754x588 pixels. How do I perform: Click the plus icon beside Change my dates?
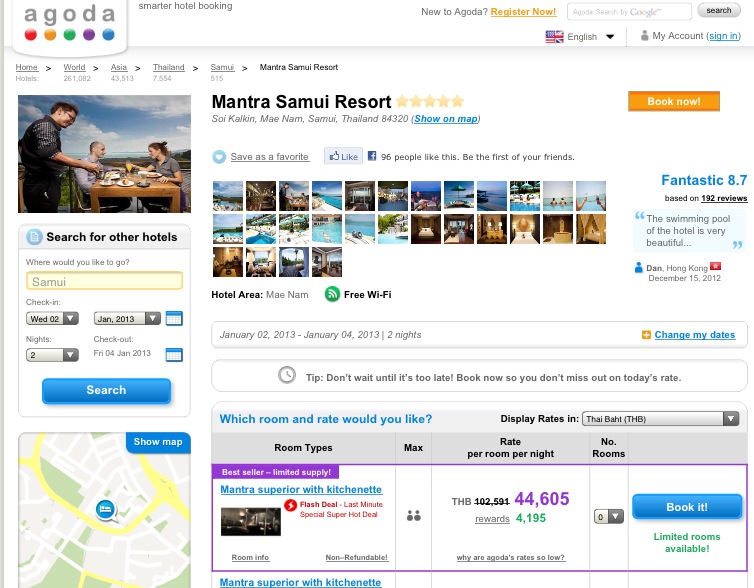pyautogui.click(x=646, y=335)
